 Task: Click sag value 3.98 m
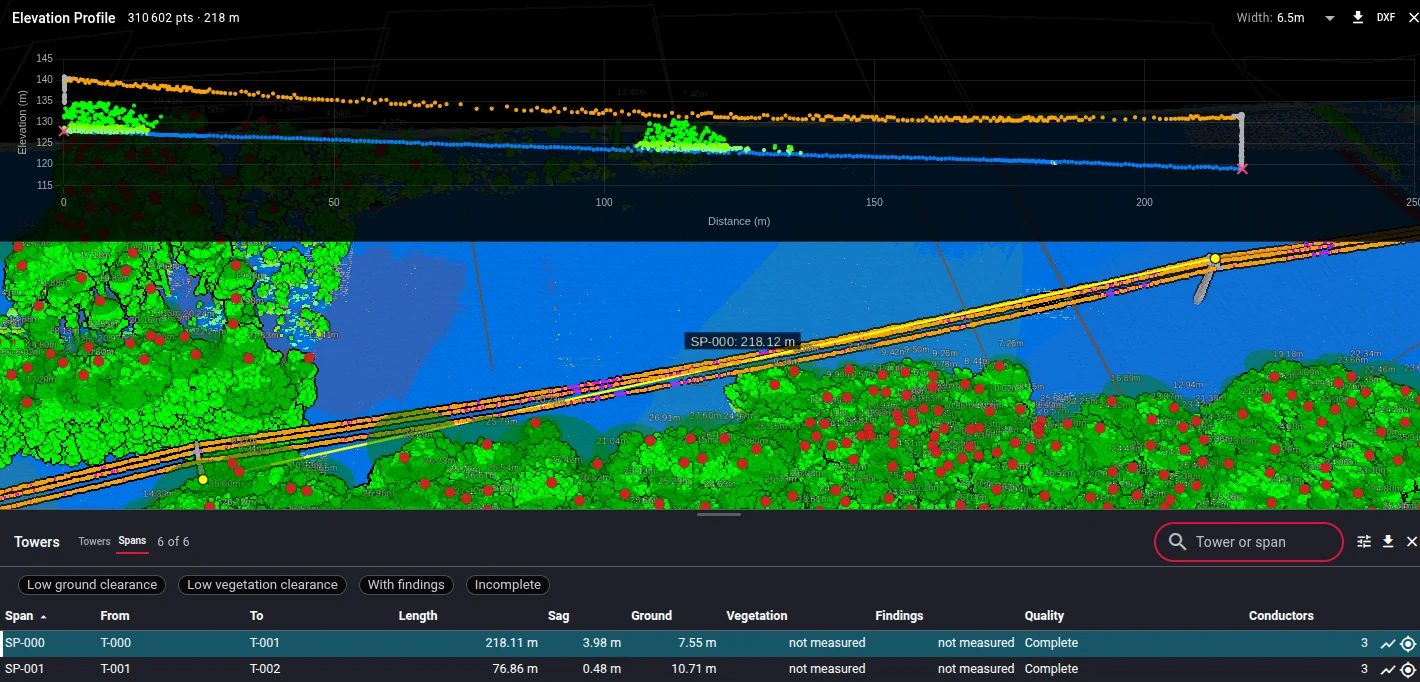coord(601,643)
